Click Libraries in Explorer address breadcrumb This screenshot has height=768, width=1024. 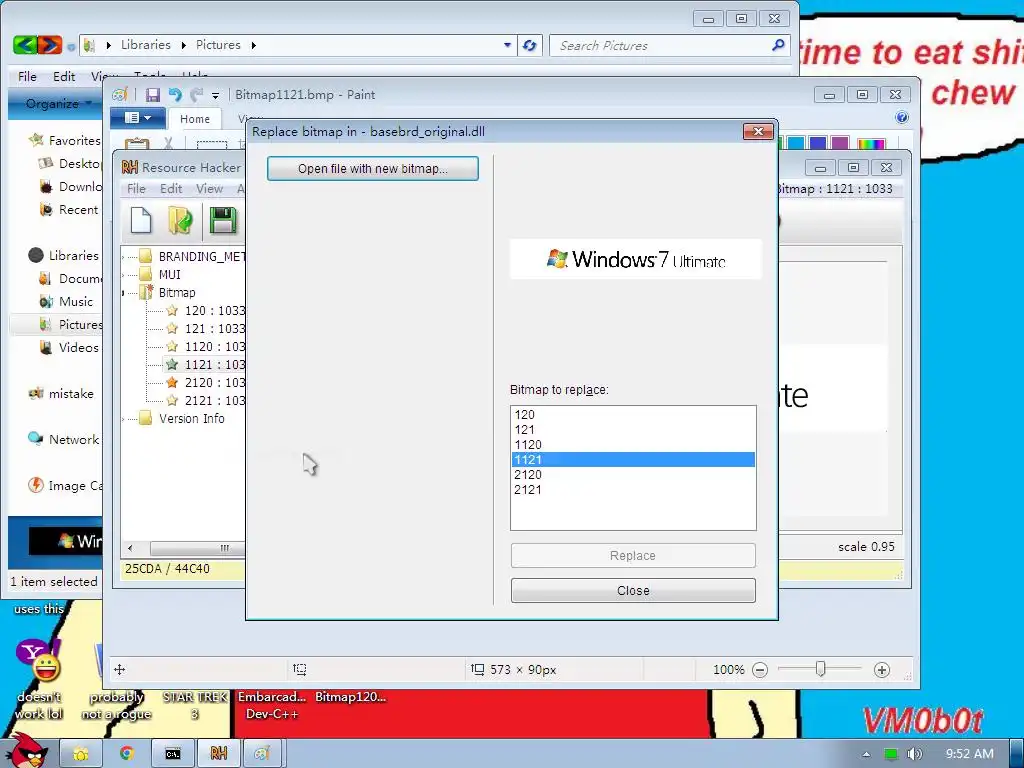[146, 44]
